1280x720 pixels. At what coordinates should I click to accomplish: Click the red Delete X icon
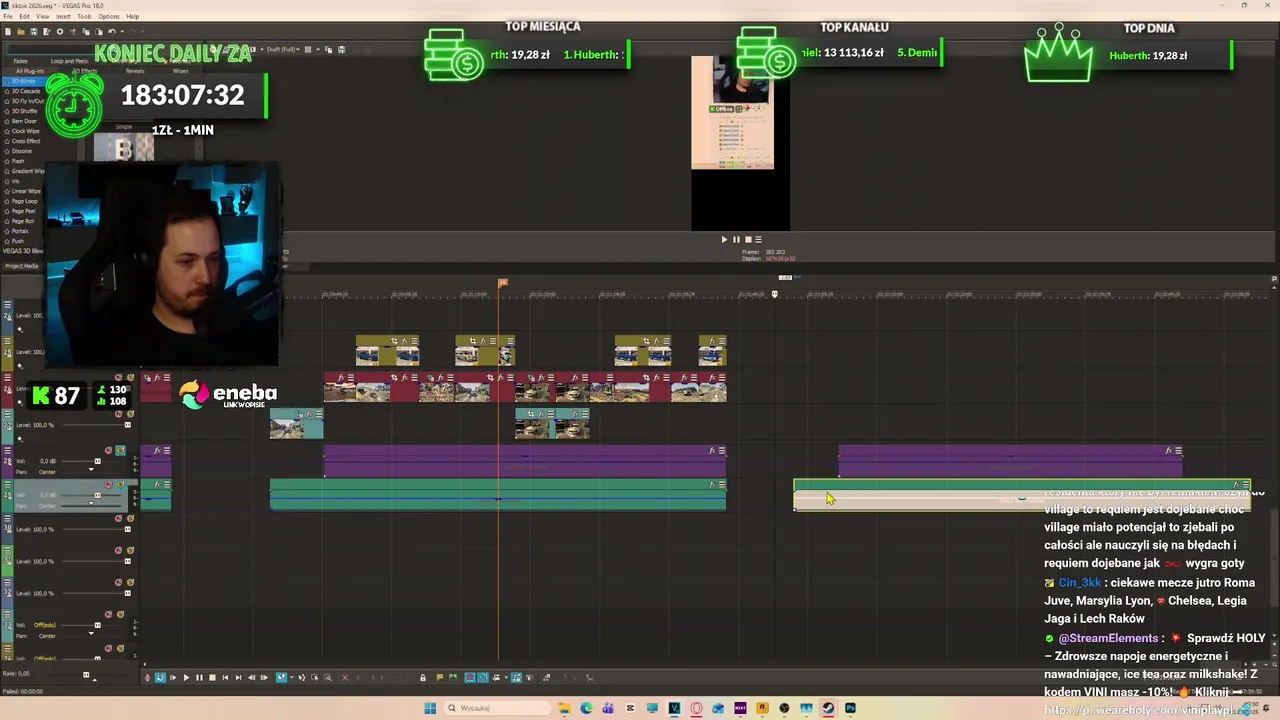345,677
